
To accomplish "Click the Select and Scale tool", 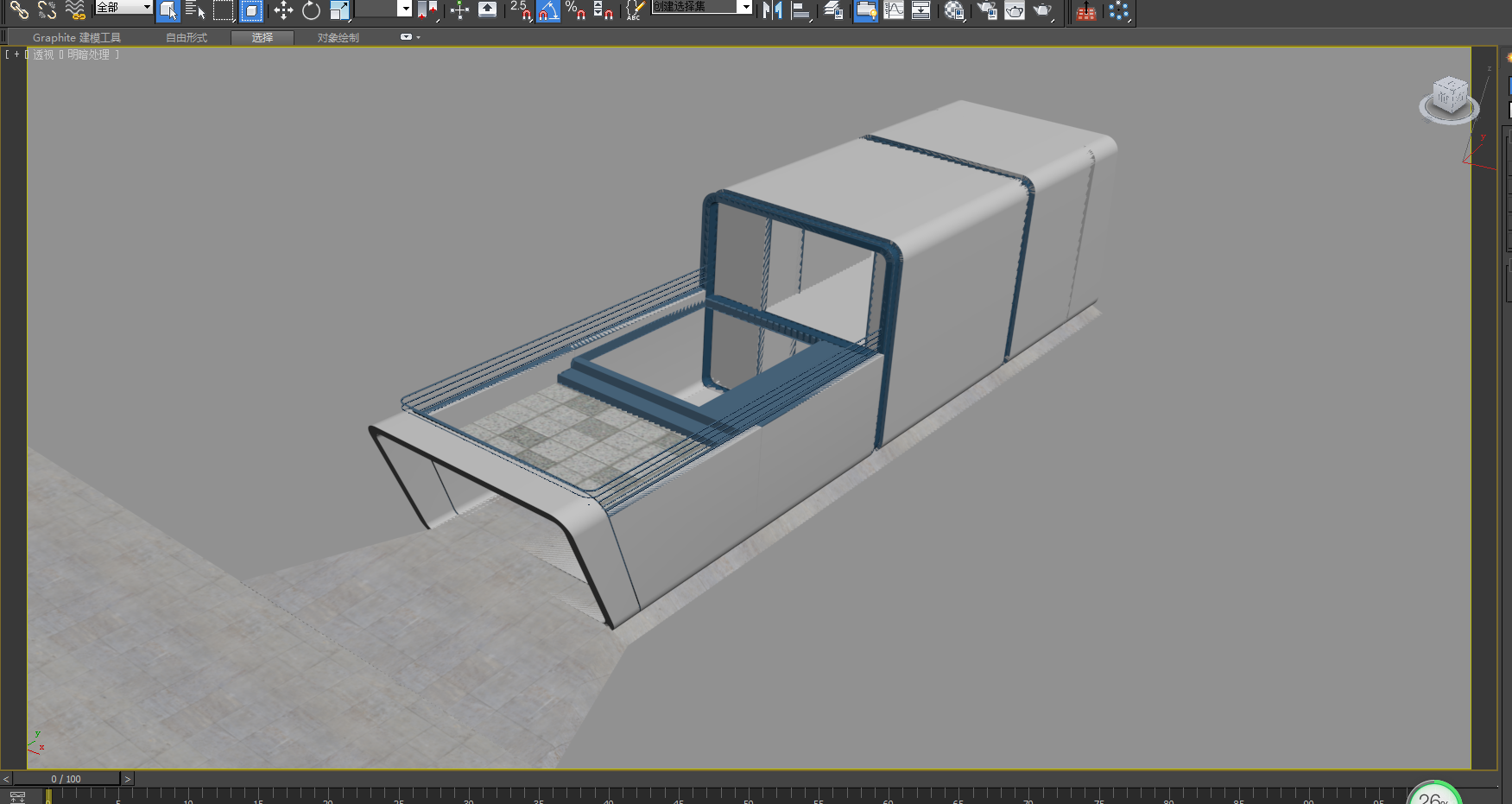I will coord(339,10).
